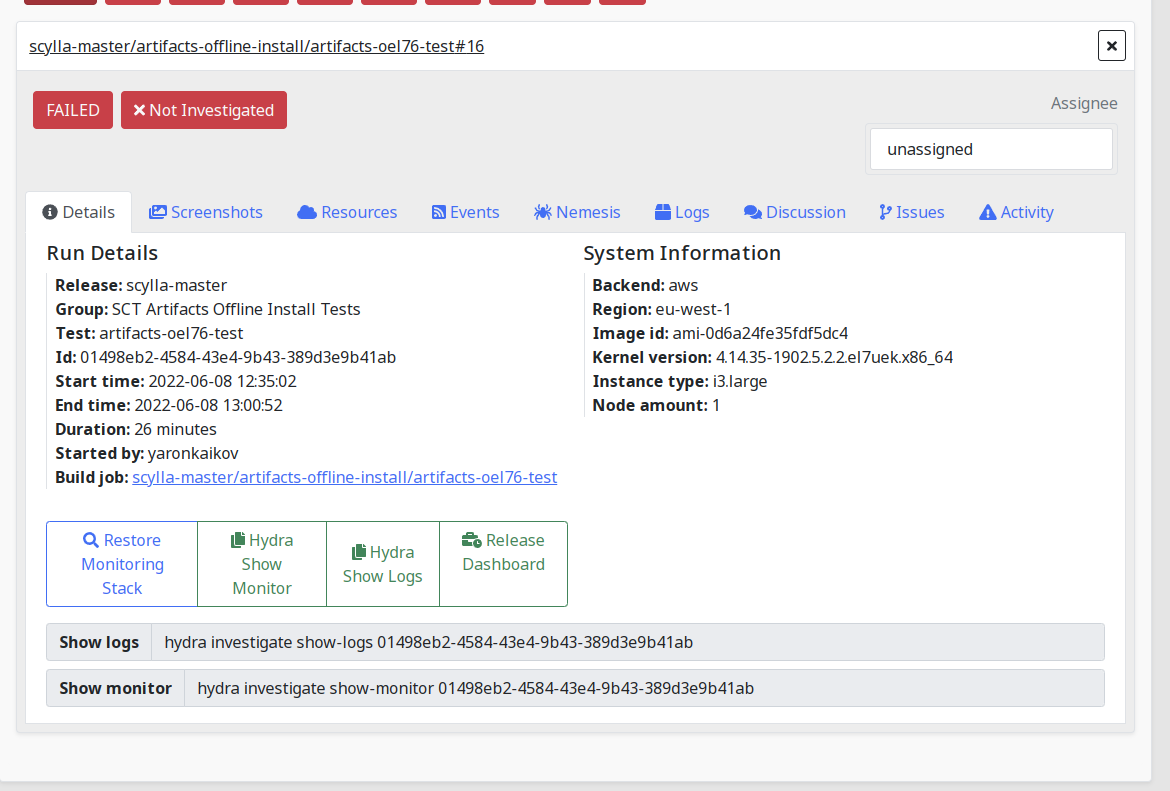This screenshot has width=1170, height=791.
Task: Open the Activity tab
Action: click(x=1016, y=212)
